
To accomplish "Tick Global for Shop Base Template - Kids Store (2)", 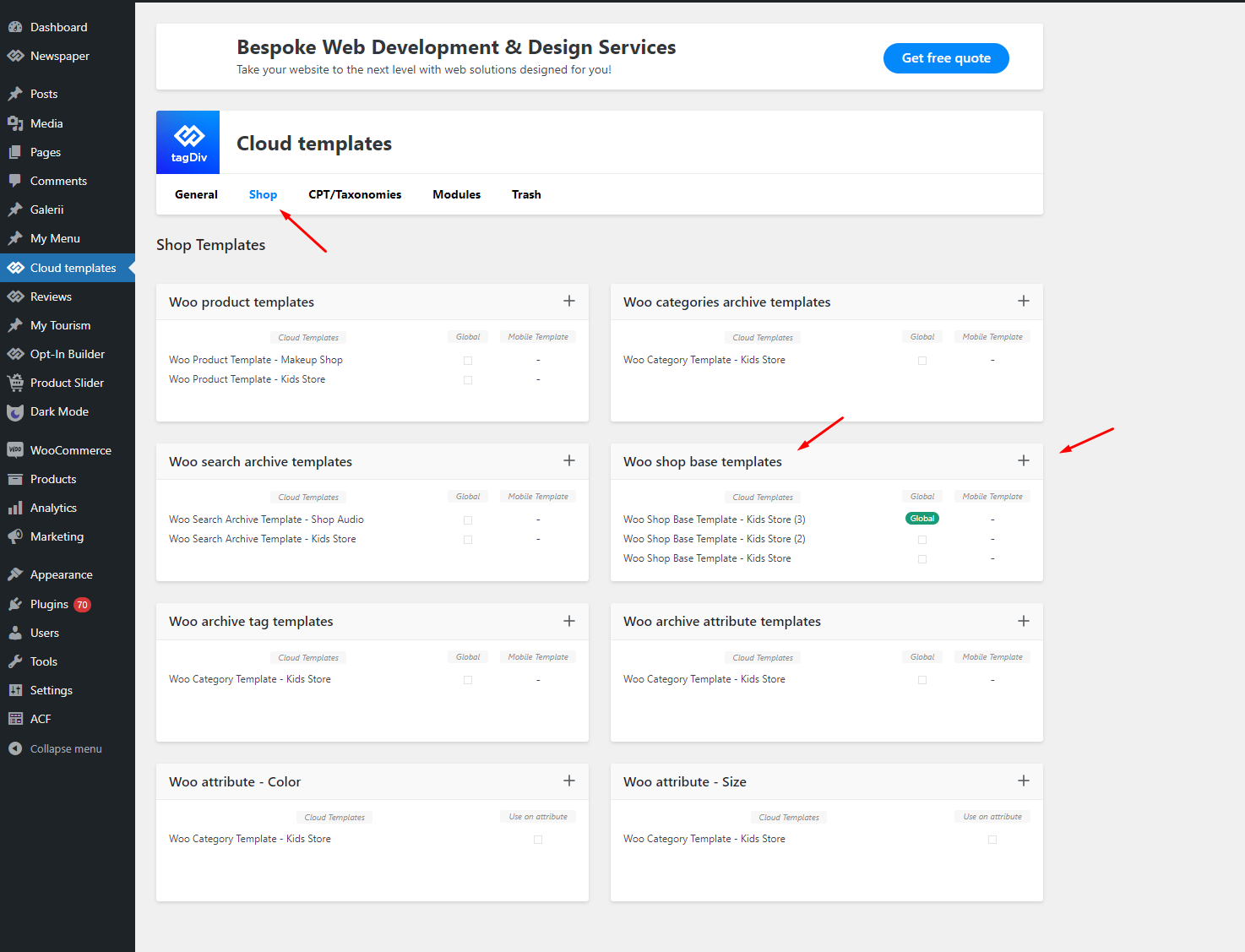I will tap(922, 540).
